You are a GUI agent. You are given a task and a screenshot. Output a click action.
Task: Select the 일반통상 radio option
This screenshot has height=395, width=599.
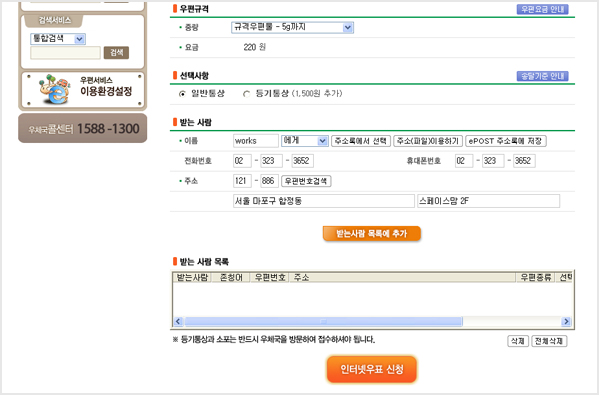pyautogui.click(x=182, y=94)
